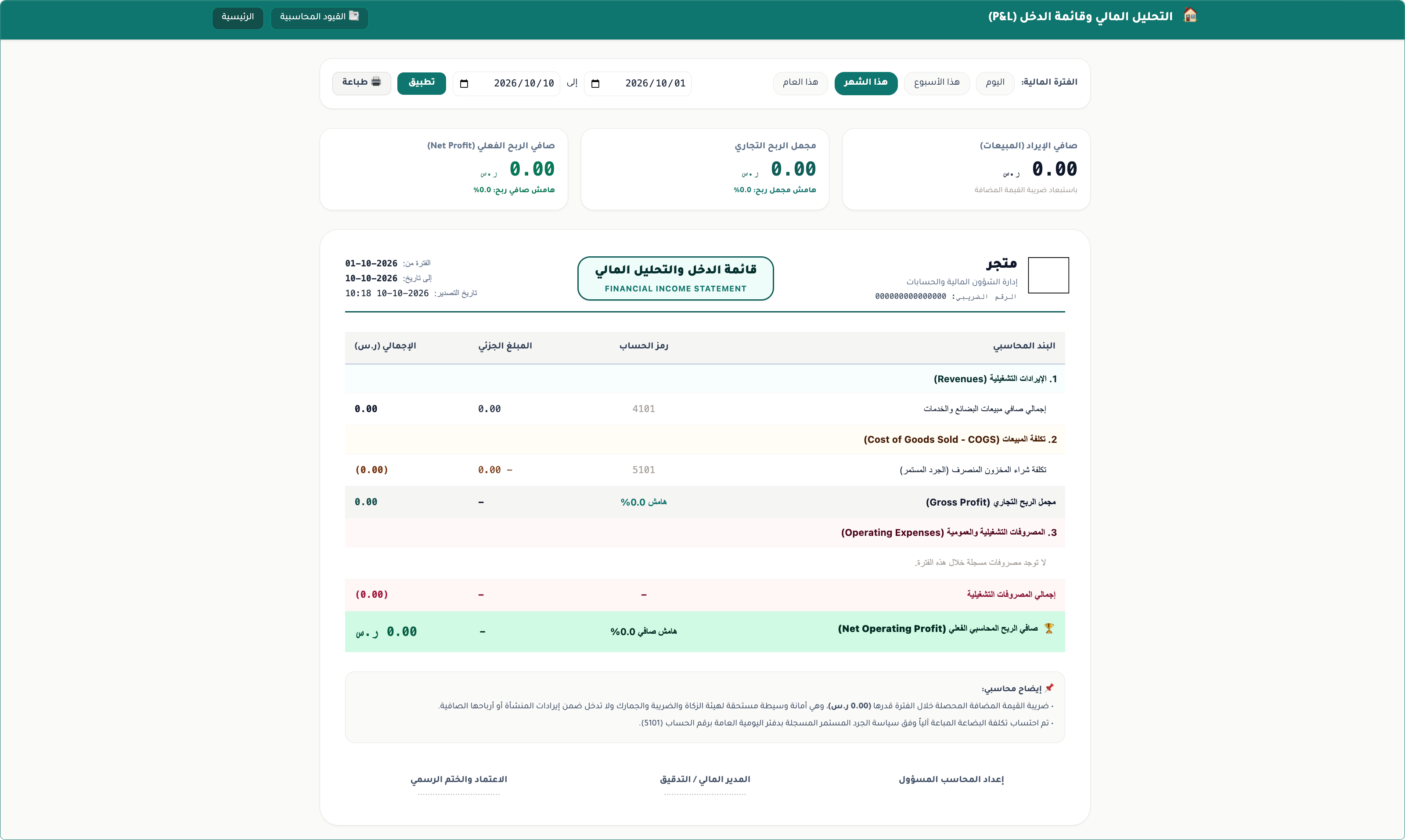Click إجمالي المصروفات التشغيلية row label

coord(1011,594)
